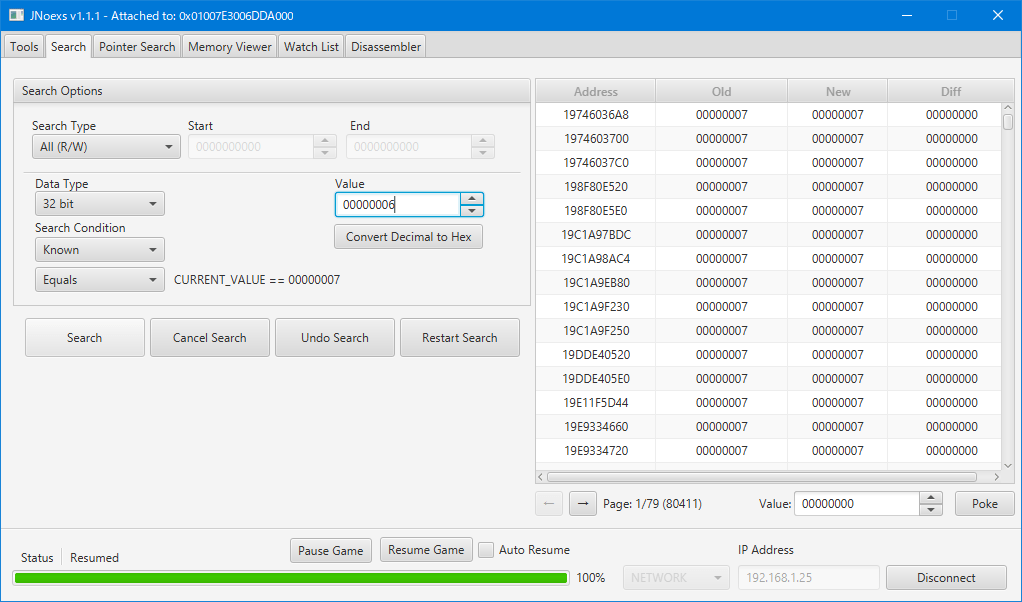Click the disabled Start address field
Screen dimensions: 1022x602
click(x=251, y=147)
